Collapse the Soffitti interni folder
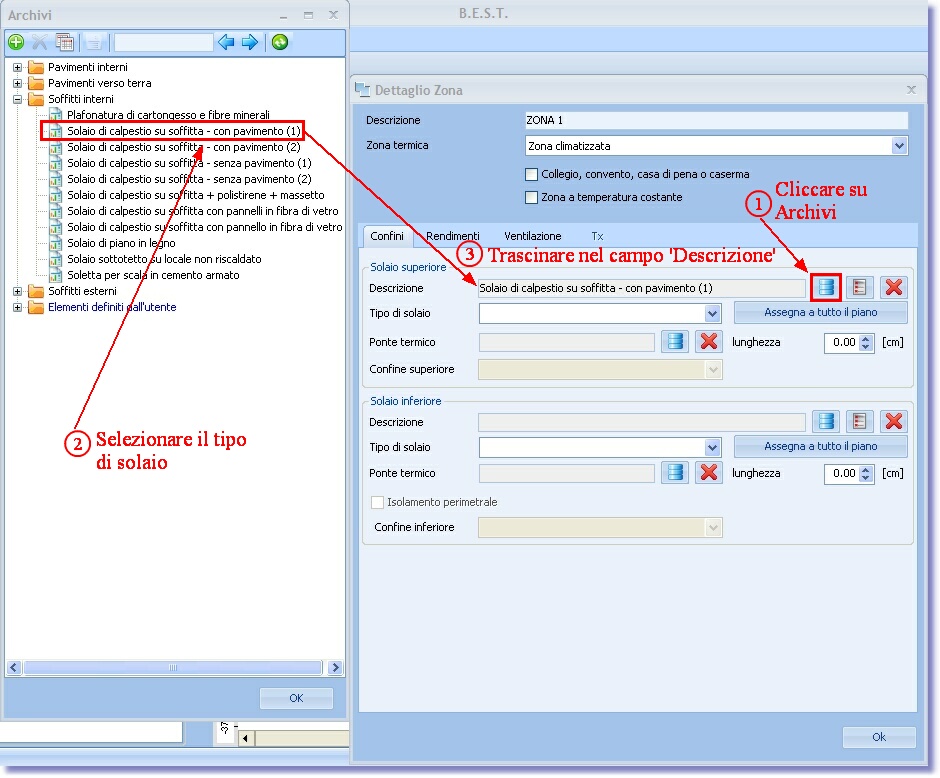The height and width of the screenshot is (778, 940). (x=17, y=100)
